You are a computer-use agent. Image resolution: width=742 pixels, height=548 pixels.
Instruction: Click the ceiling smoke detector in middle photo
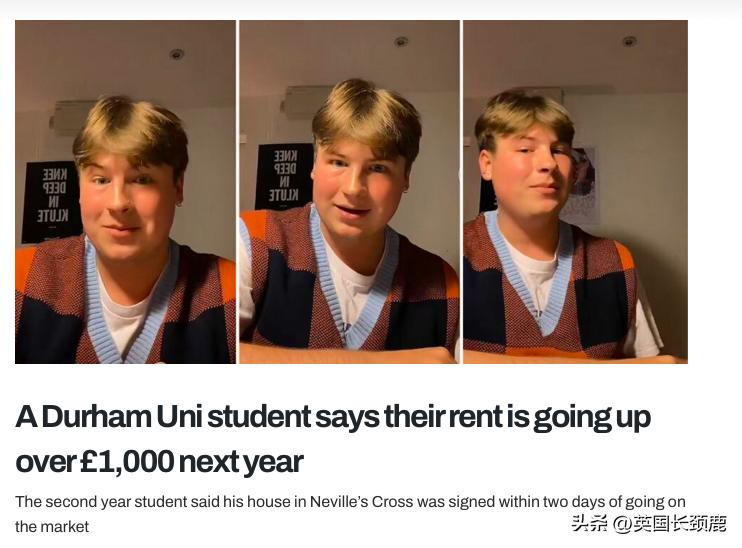401,42
